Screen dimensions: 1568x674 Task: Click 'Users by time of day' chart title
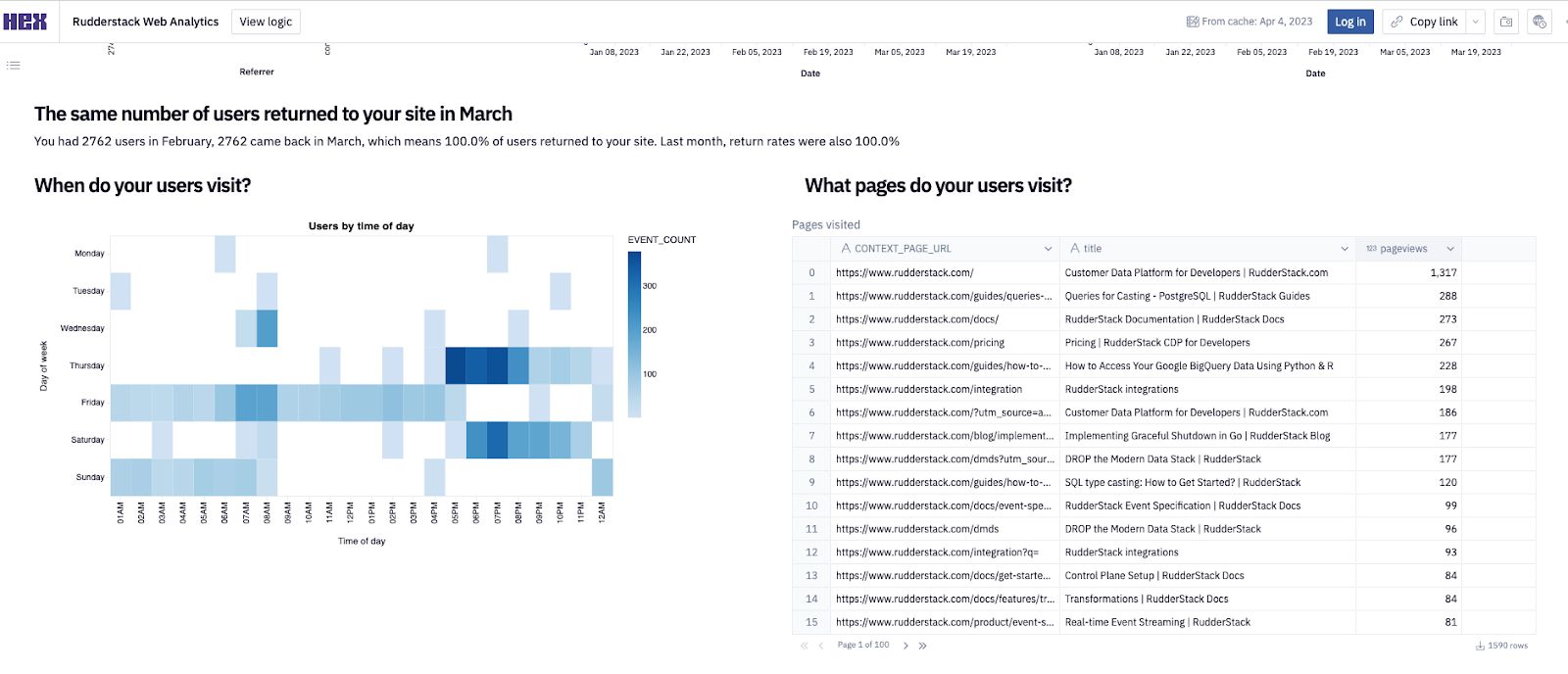362,226
